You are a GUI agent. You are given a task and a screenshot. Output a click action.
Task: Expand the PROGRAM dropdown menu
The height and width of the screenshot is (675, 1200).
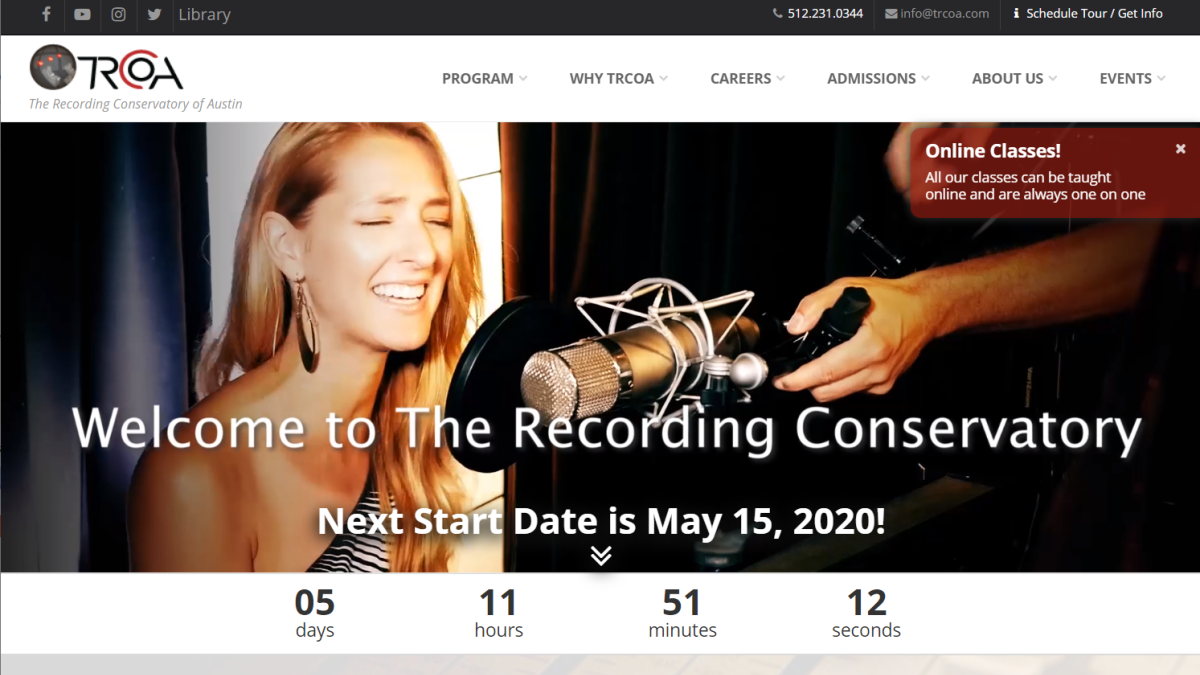point(485,78)
